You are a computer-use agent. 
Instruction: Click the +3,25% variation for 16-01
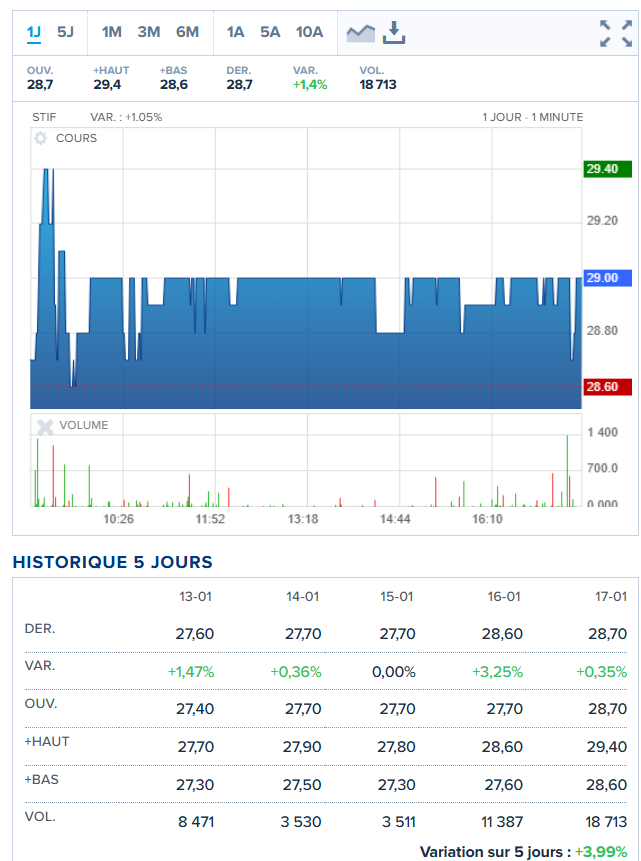(x=497, y=672)
